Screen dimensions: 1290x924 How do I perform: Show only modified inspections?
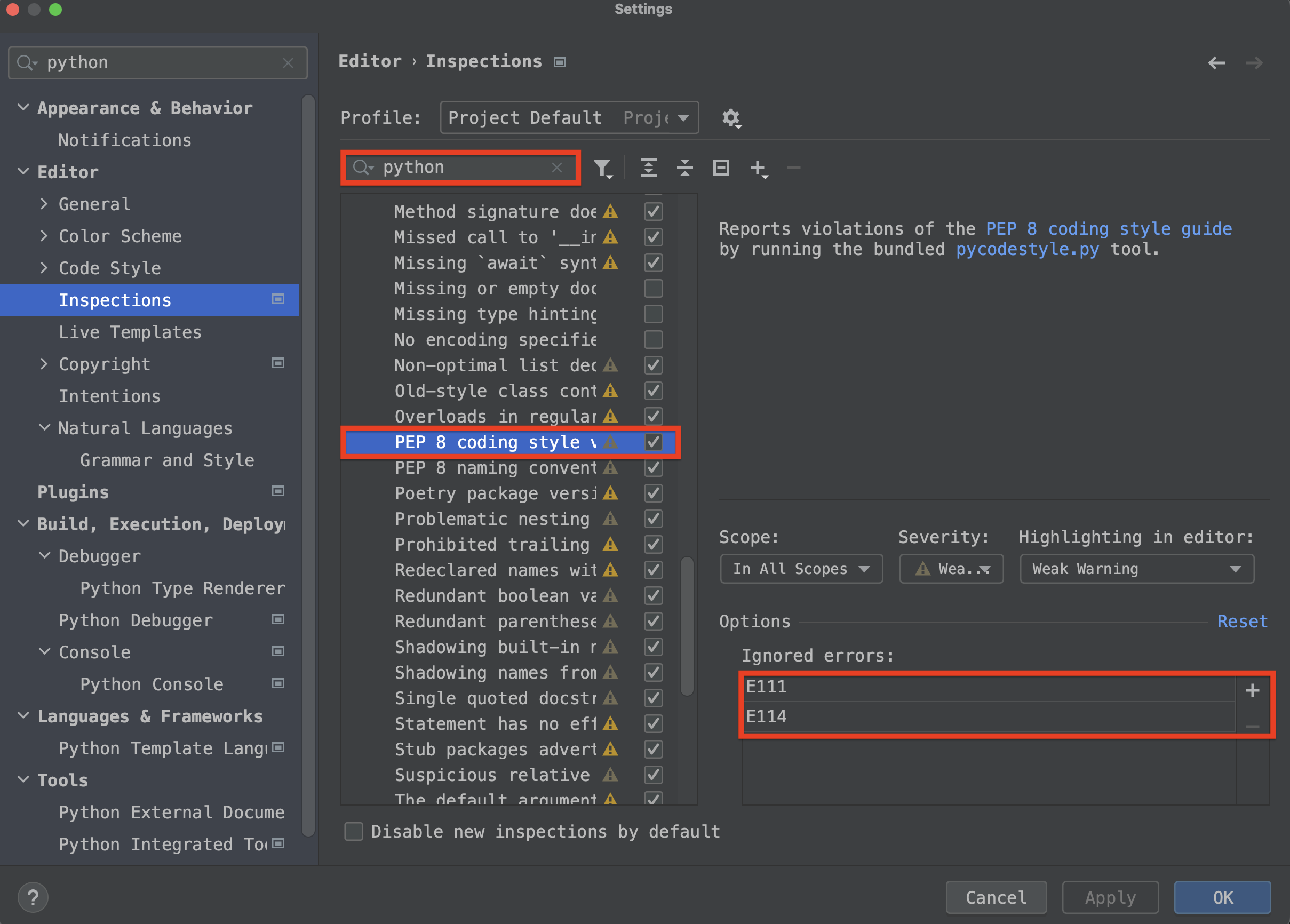coord(721,168)
